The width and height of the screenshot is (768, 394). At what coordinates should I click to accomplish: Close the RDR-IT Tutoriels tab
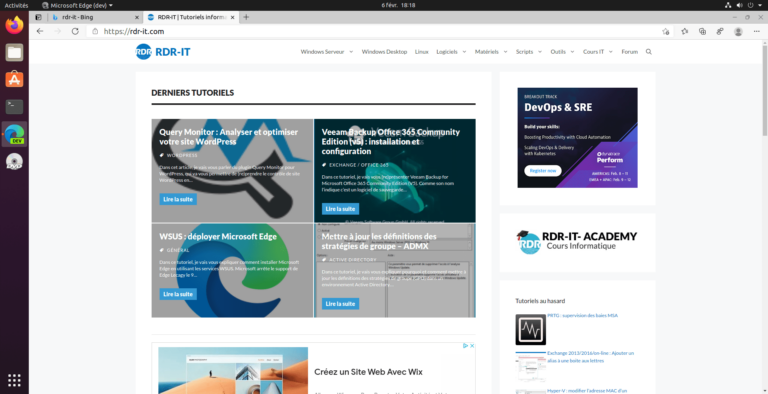pos(233,17)
